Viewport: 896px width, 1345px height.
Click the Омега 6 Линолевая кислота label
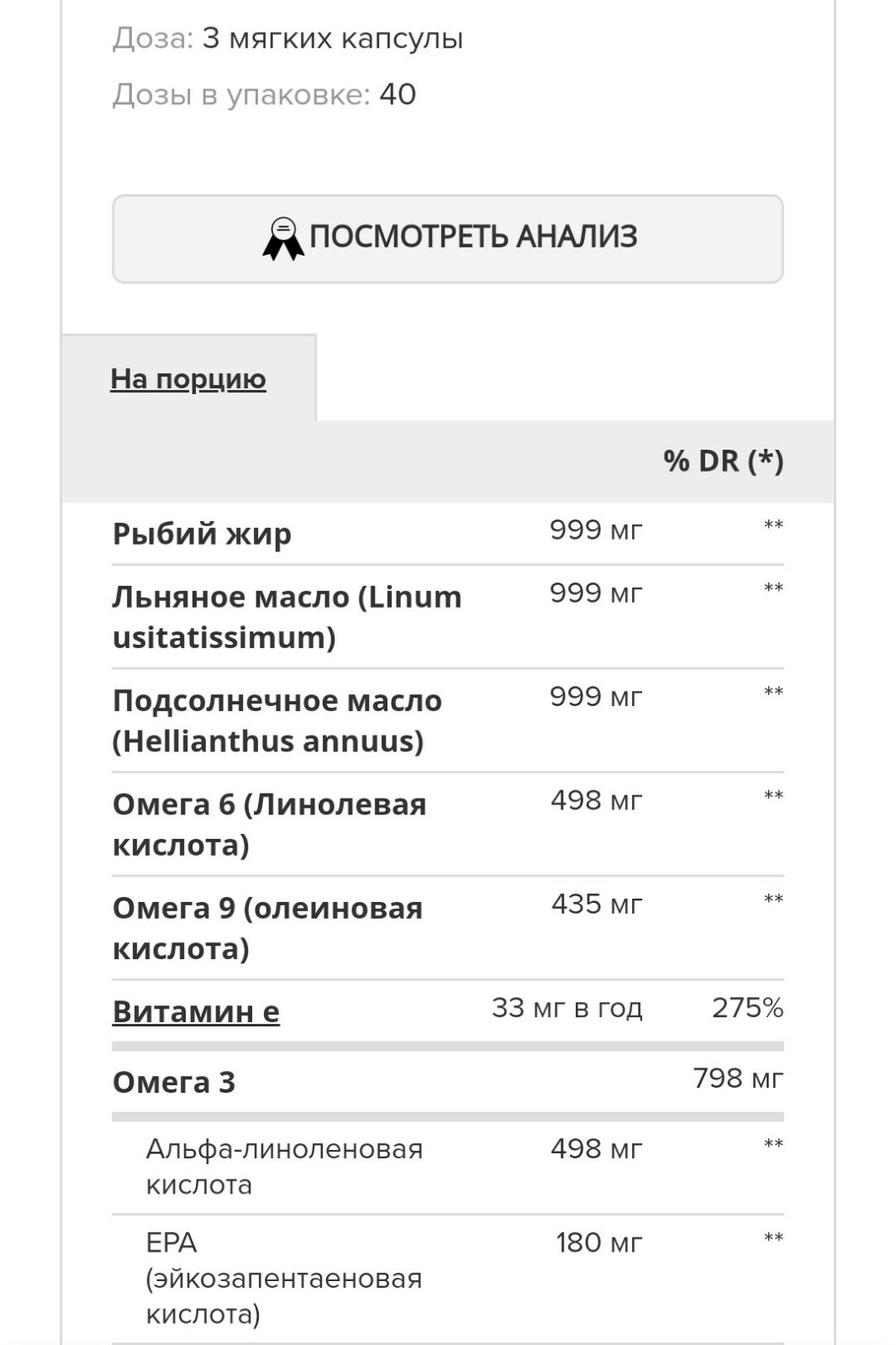(270, 825)
